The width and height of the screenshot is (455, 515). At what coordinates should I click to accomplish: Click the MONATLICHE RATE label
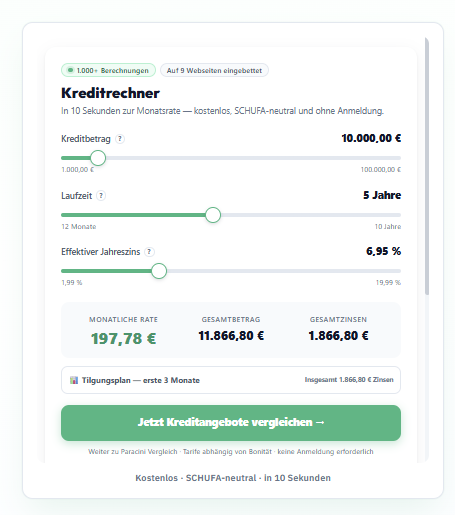click(123, 320)
